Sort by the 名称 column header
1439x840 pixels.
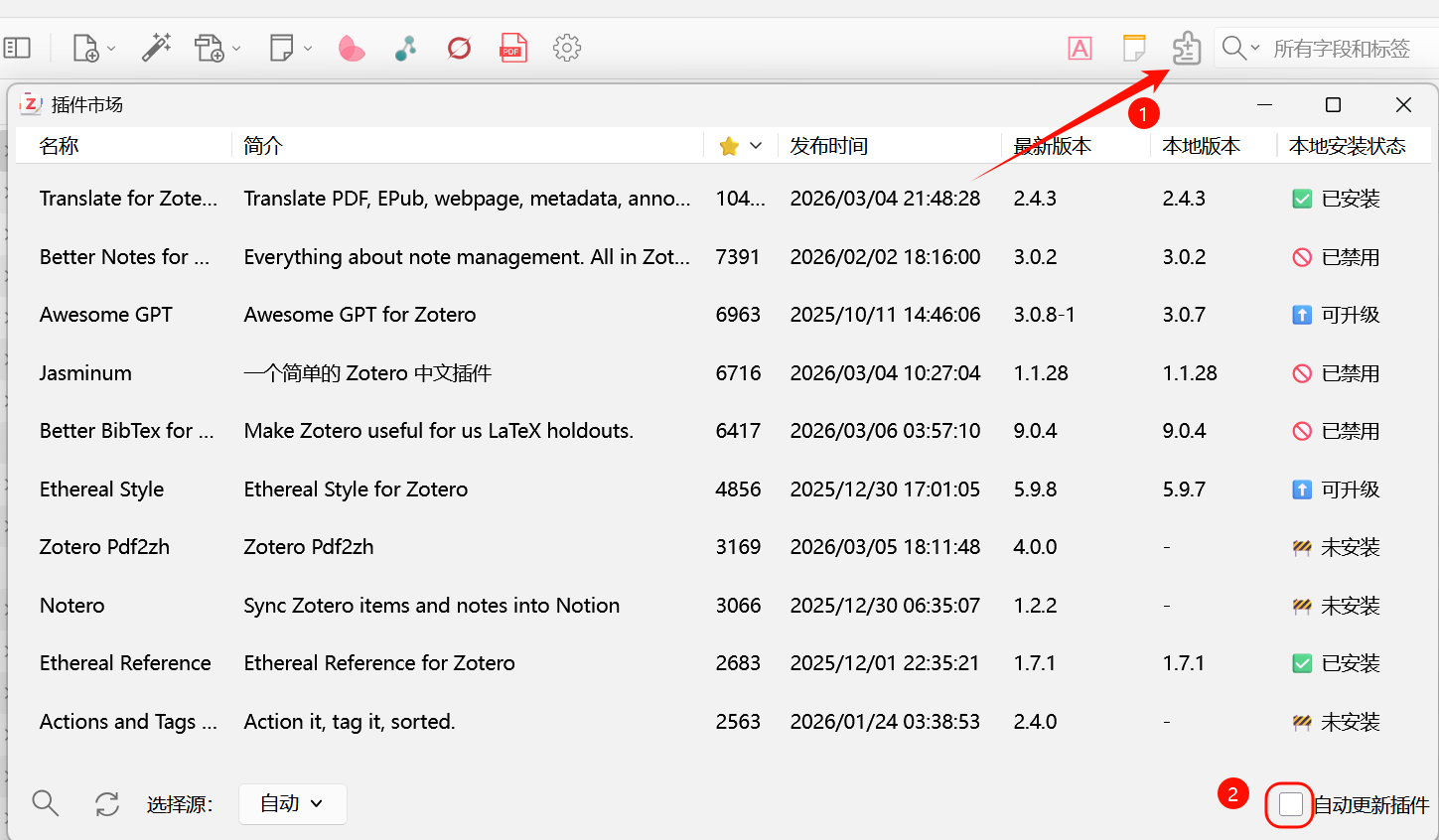[x=60, y=146]
